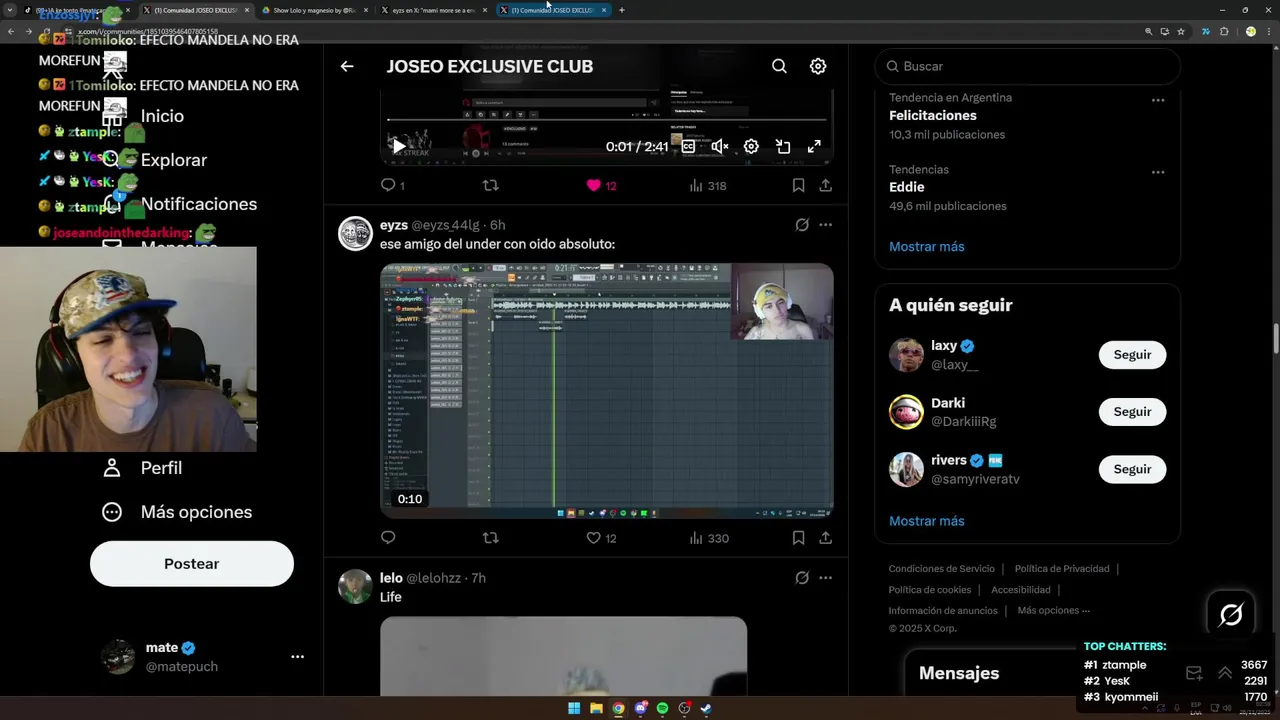The width and height of the screenshot is (1280, 720).
Task: Open Steam from taskbar
Action: (x=706, y=709)
